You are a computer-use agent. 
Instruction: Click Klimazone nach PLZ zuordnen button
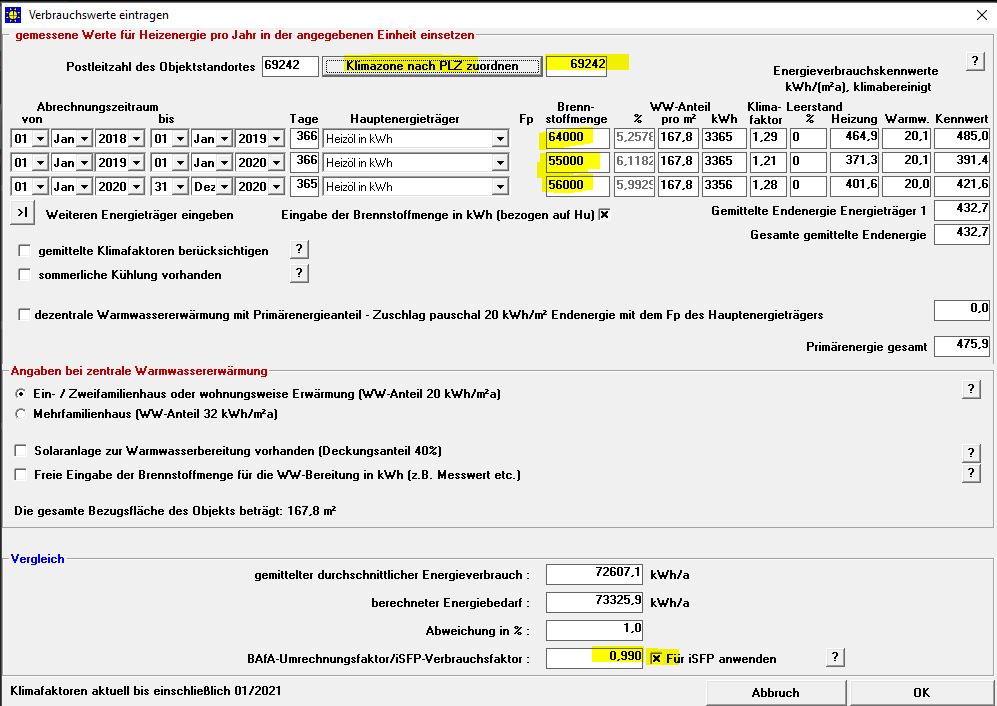(432, 66)
